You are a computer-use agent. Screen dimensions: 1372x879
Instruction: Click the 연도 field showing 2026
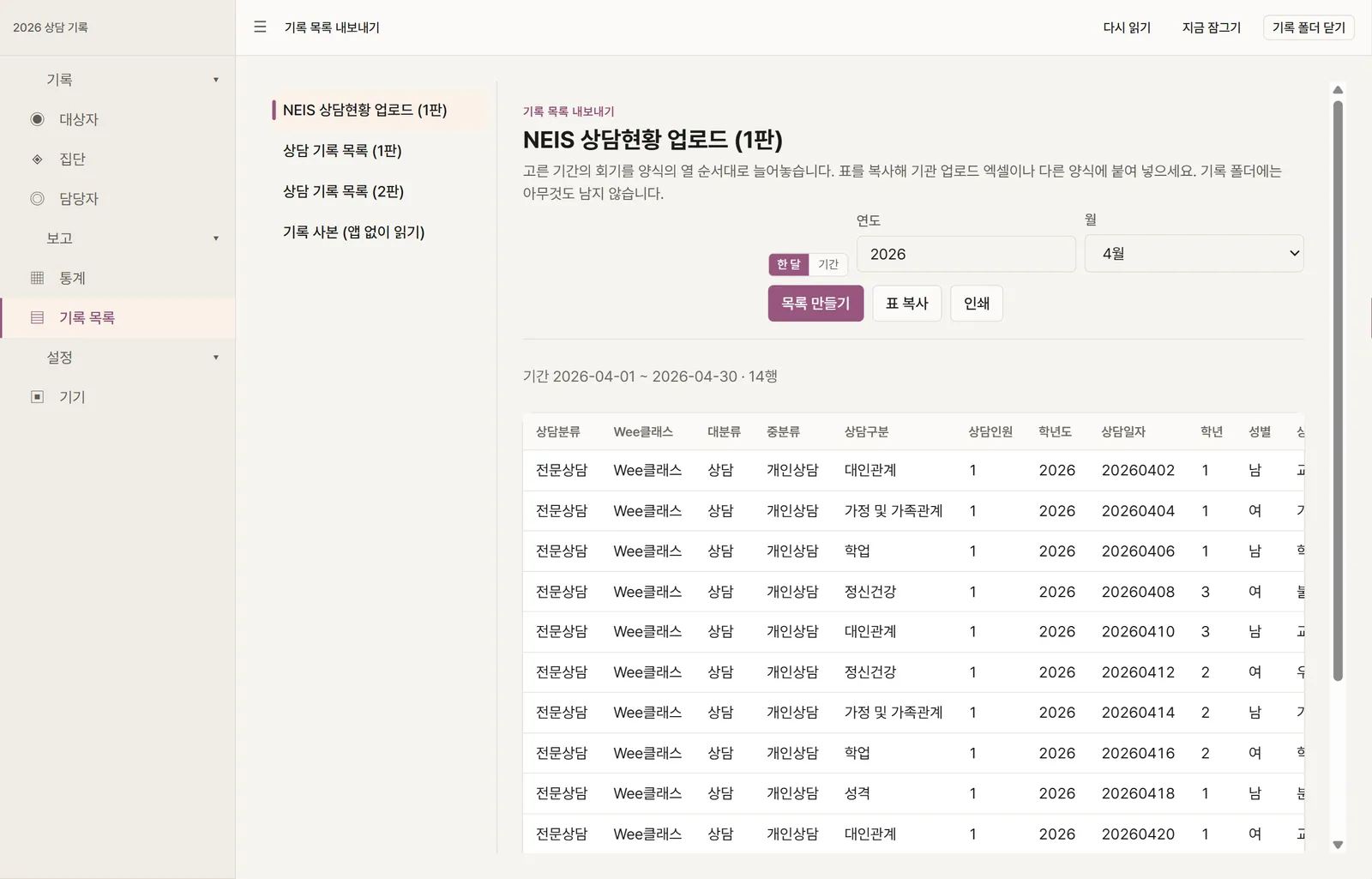click(966, 254)
